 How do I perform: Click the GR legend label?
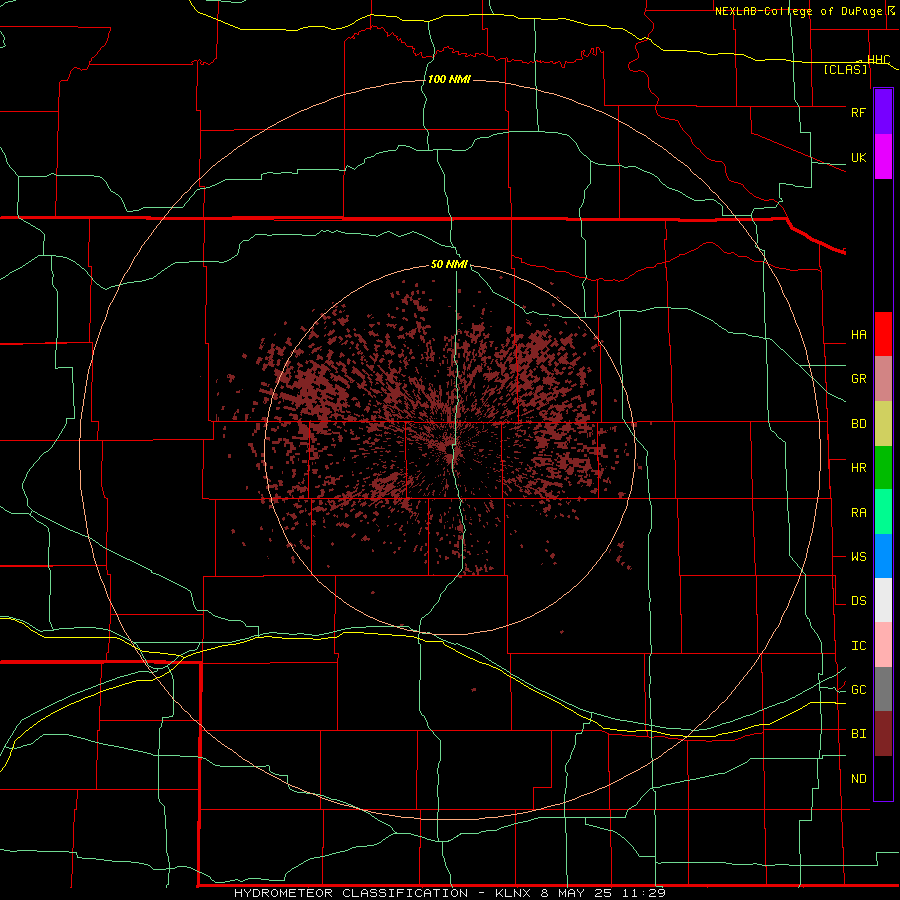point(858,379)
